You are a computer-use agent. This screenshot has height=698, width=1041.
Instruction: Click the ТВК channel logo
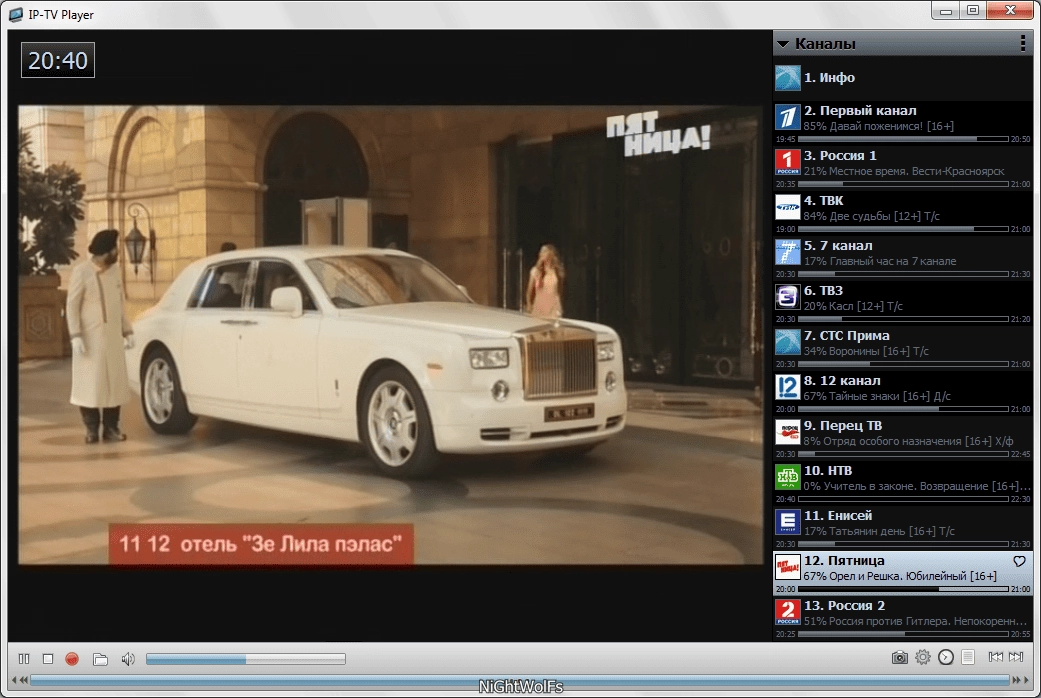tap(788, 208)
